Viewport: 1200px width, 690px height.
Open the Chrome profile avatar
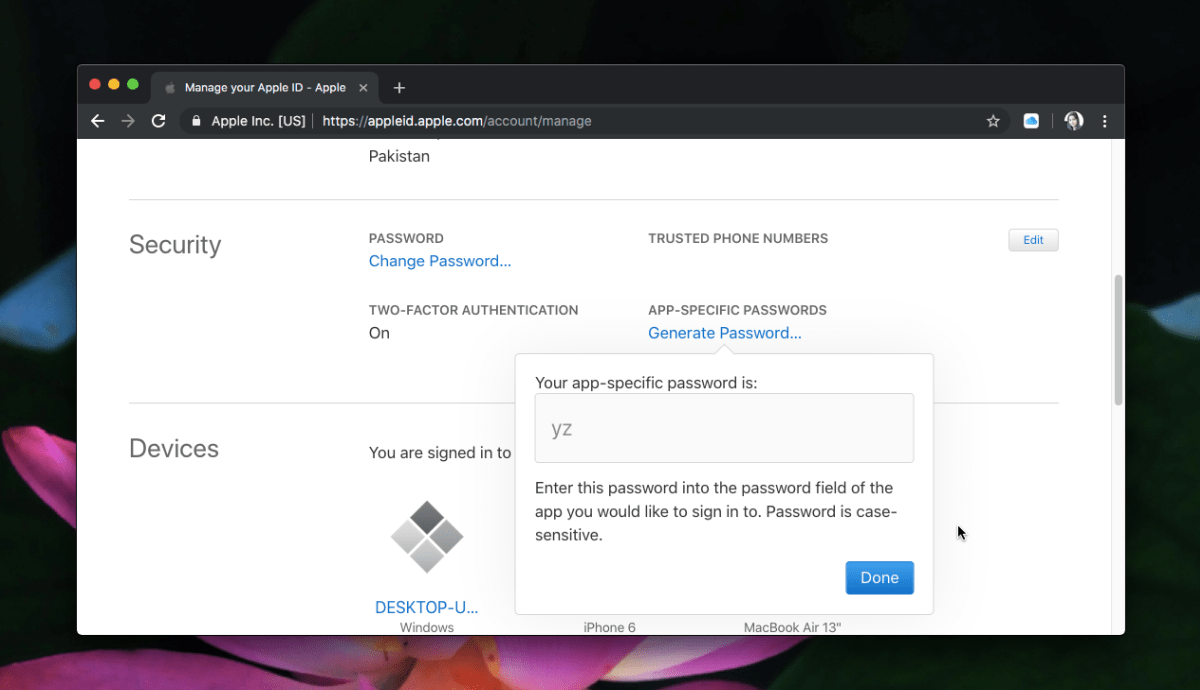click(x=1074, y=121)
